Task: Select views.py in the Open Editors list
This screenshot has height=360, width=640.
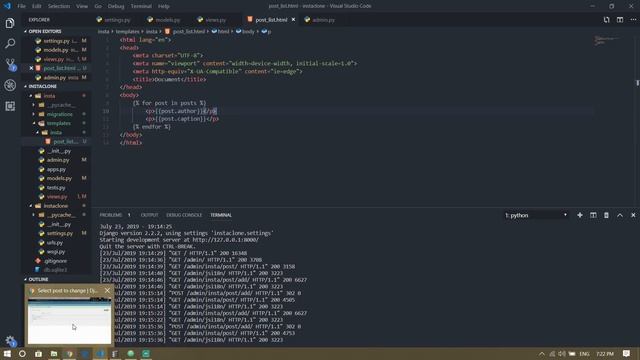Action: tap(53, 59)
